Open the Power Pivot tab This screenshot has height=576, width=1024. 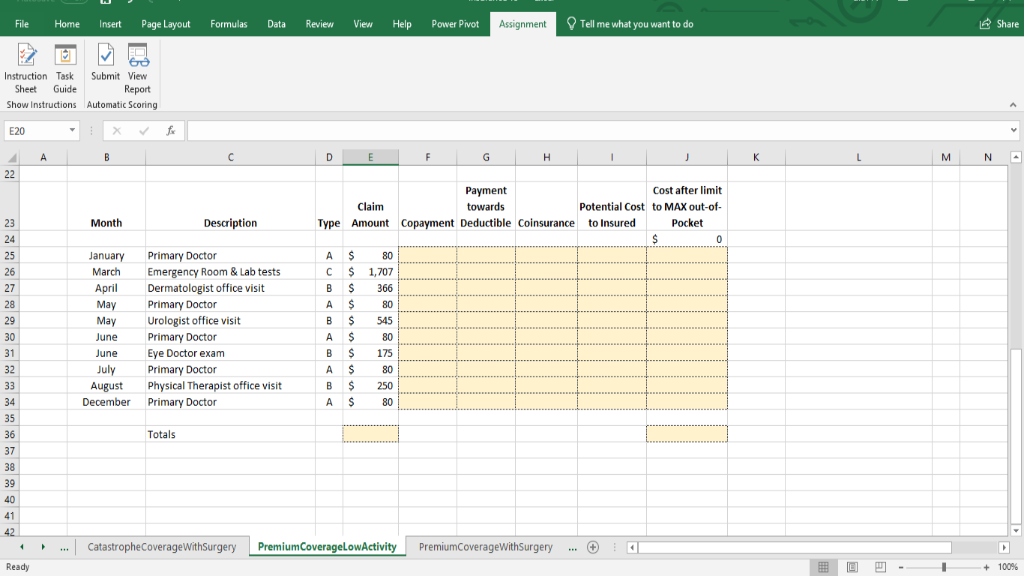[455, 24]
